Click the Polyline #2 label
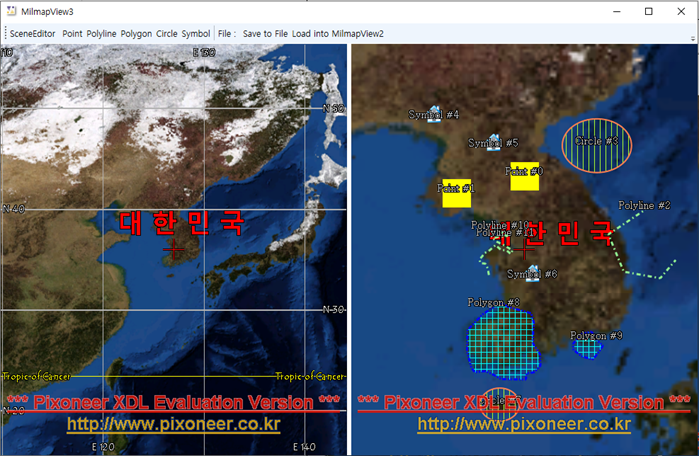The height and width of the screenshot is (456, 699). (x=644, y=205)
